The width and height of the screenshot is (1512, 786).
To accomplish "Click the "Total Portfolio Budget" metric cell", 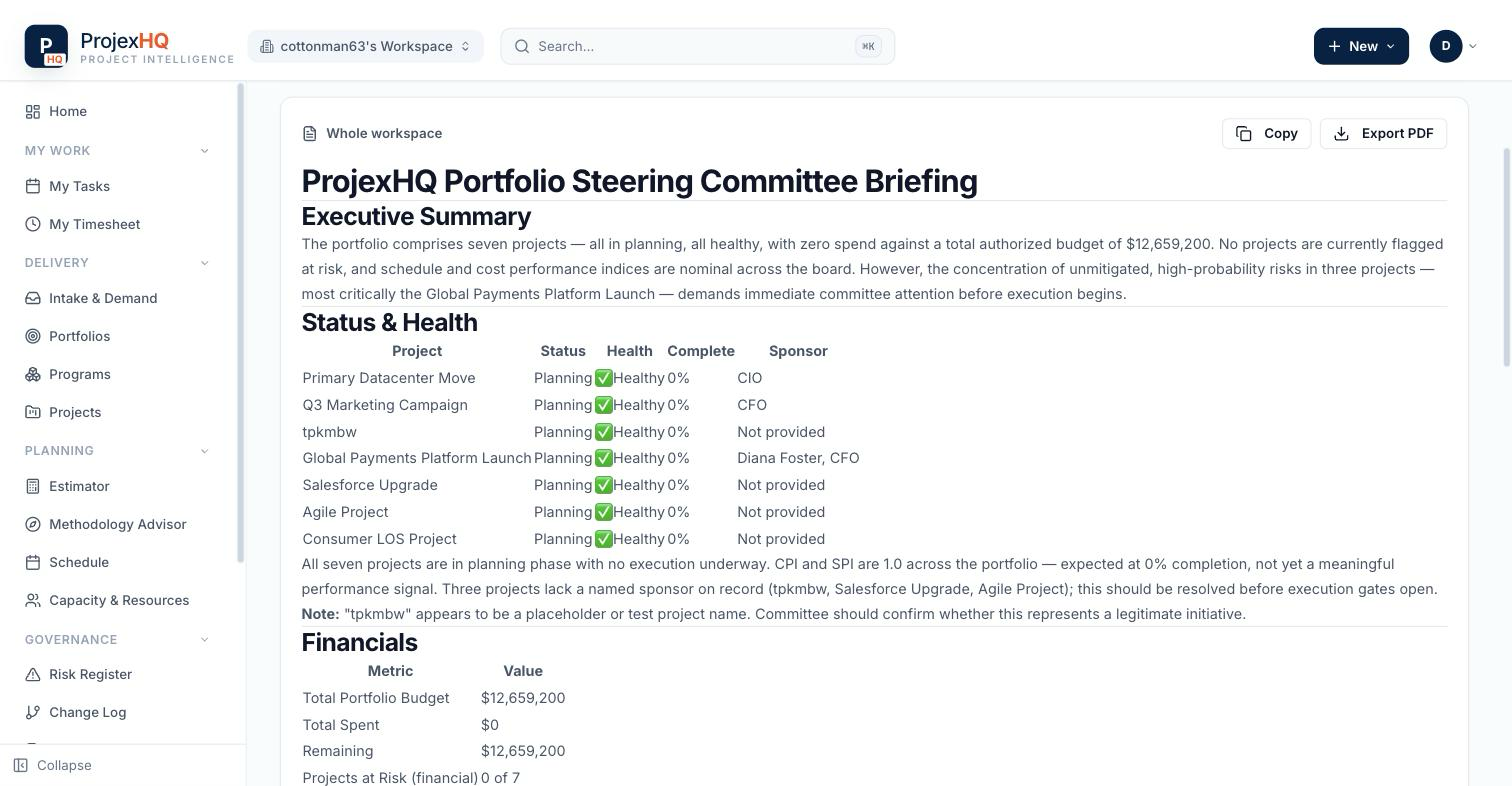I will pyautogui.click(x=376, y=698).
